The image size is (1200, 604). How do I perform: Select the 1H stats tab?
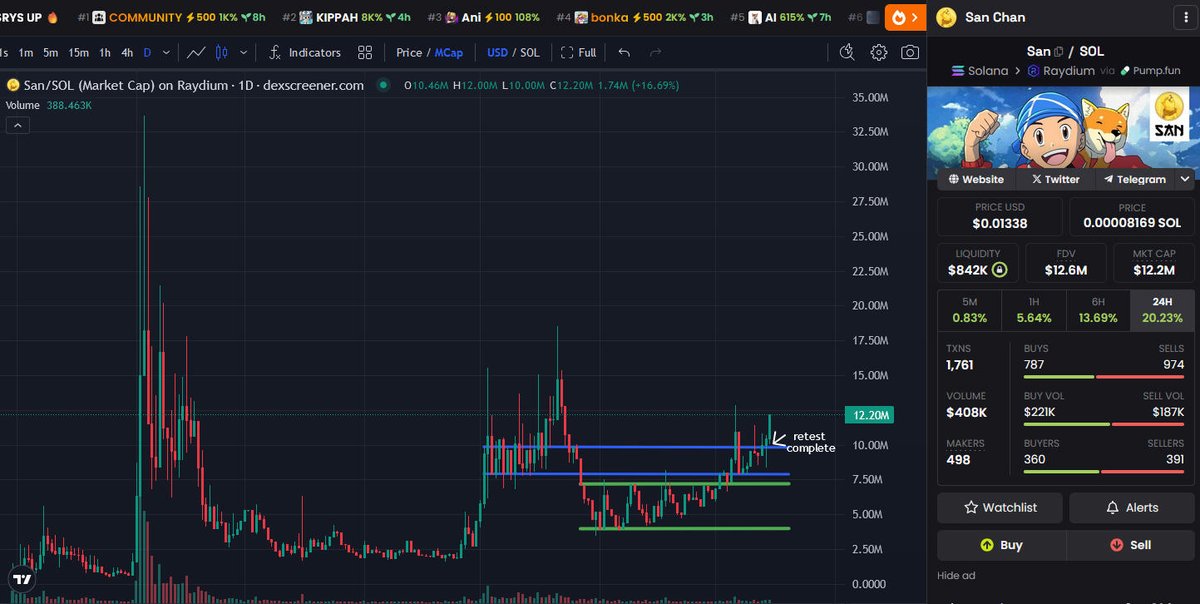click(1033, 310)
